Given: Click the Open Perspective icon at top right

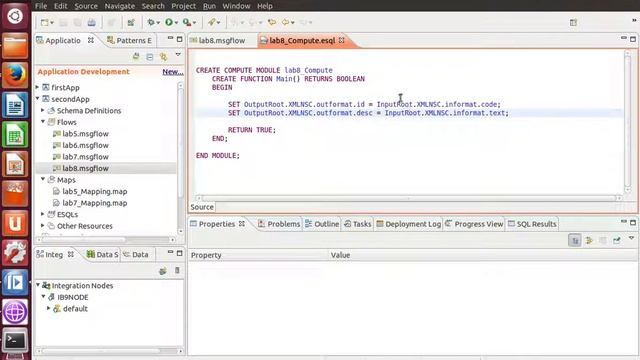Looking at the screenshot, I should point(573,22).
